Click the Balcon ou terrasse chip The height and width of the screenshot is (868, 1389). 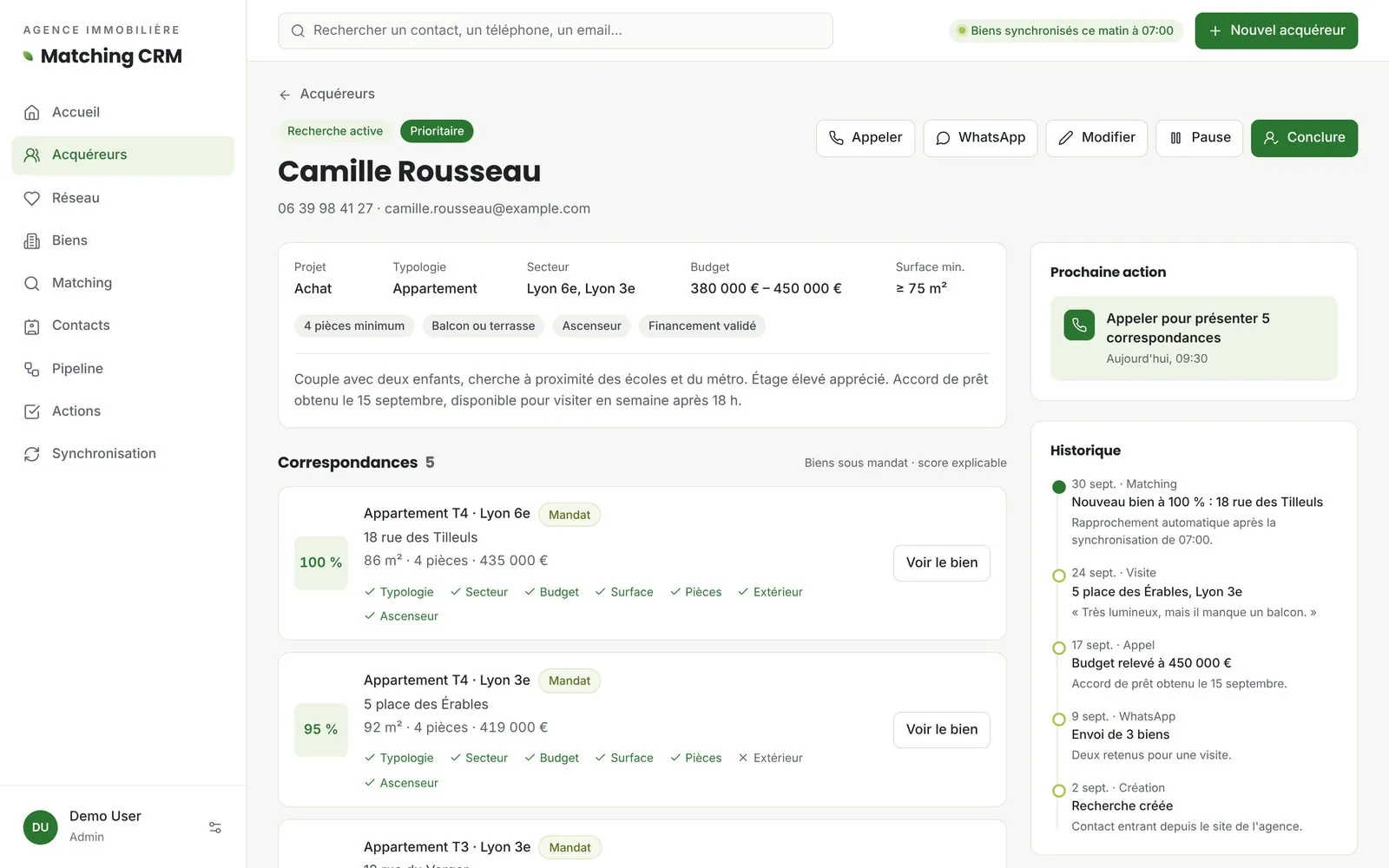pyautogui.click(x=484, y=326)
